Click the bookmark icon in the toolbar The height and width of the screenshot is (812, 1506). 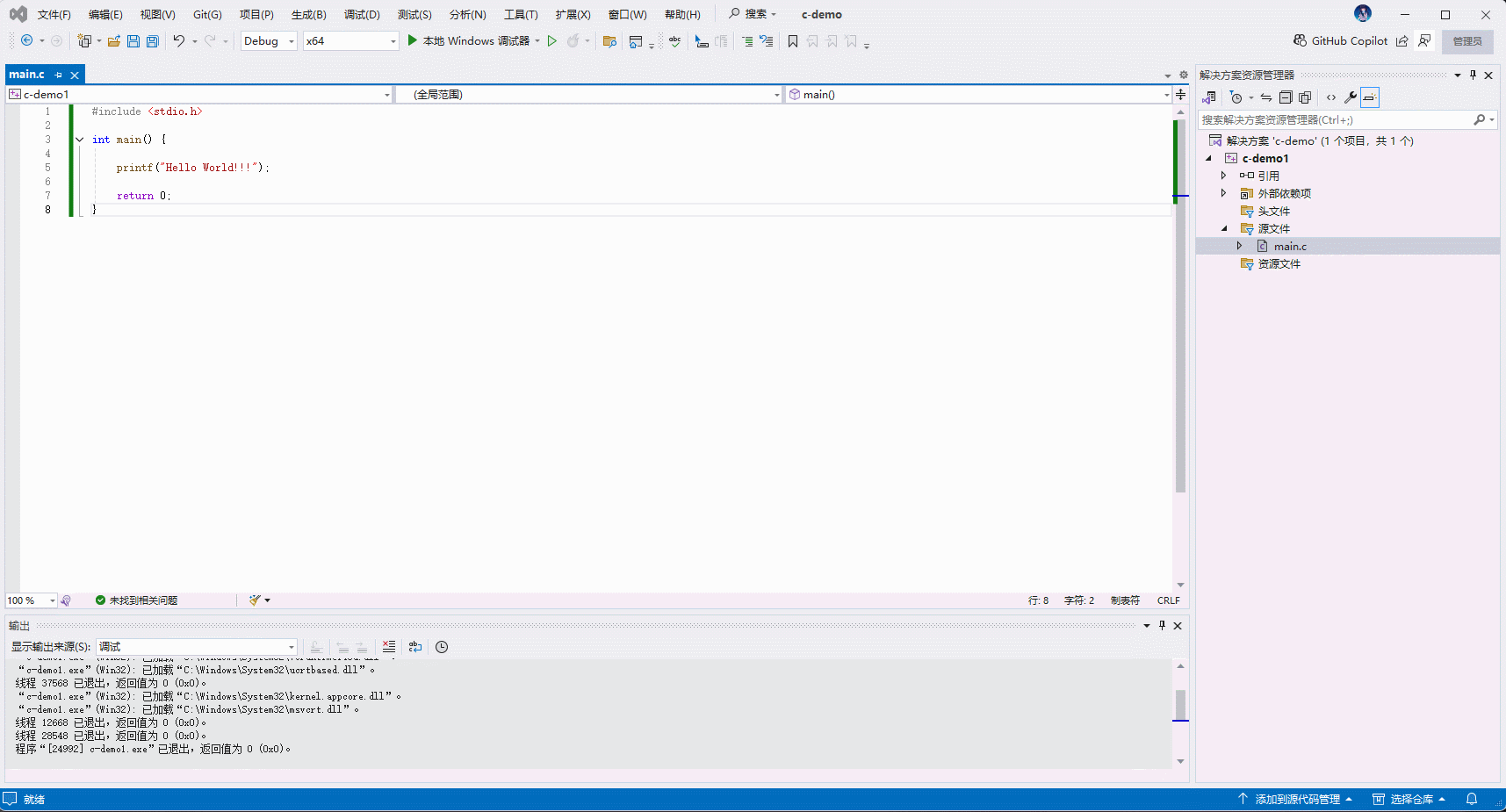(x=793, y=41)
